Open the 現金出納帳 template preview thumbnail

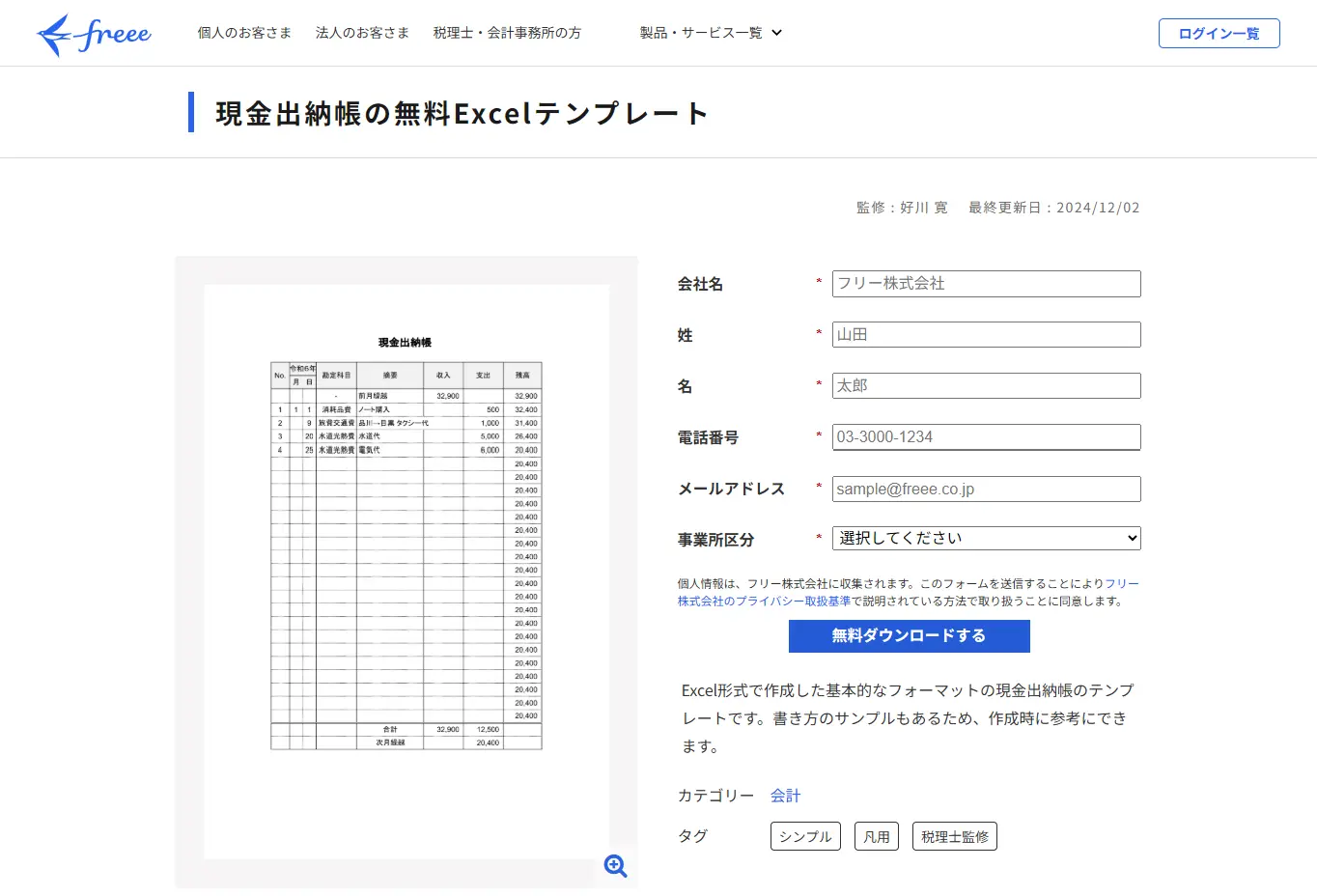(406, 572)
